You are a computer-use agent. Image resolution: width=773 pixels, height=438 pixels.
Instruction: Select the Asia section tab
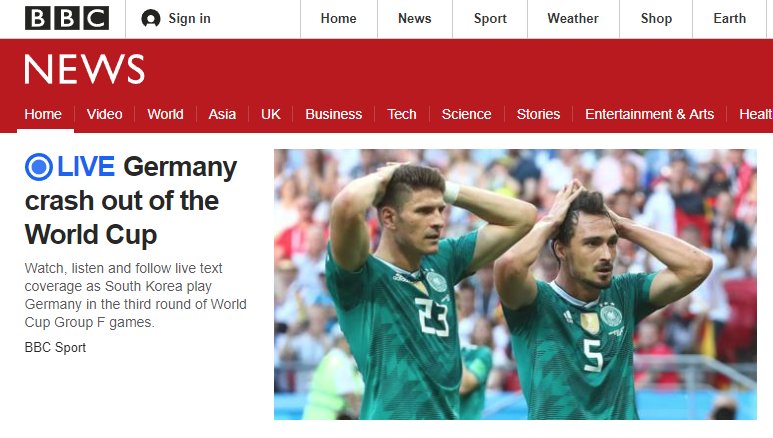tap(222, 114)
